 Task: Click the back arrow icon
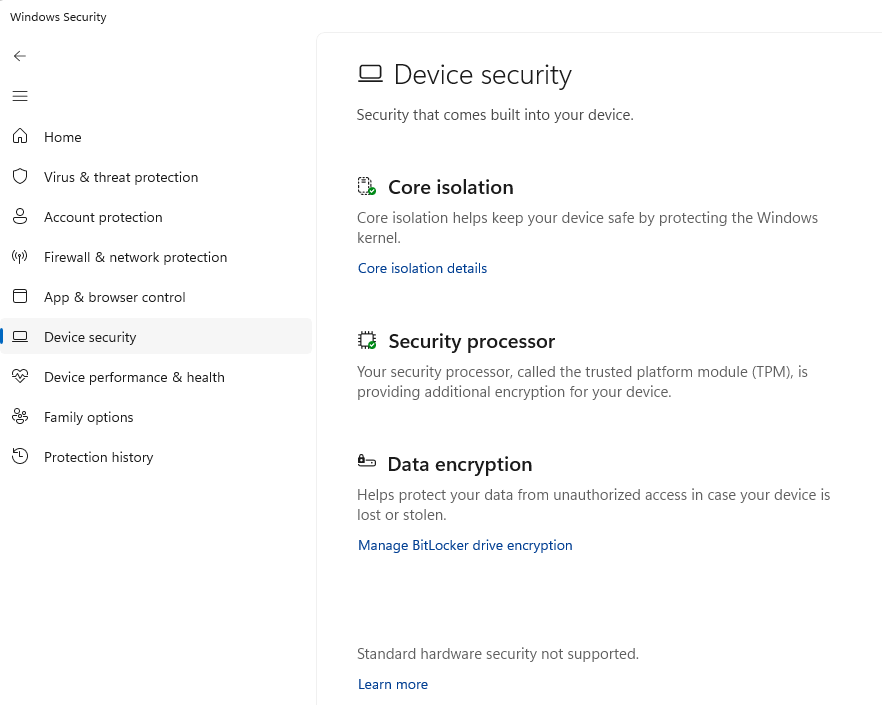coord(20,56)
